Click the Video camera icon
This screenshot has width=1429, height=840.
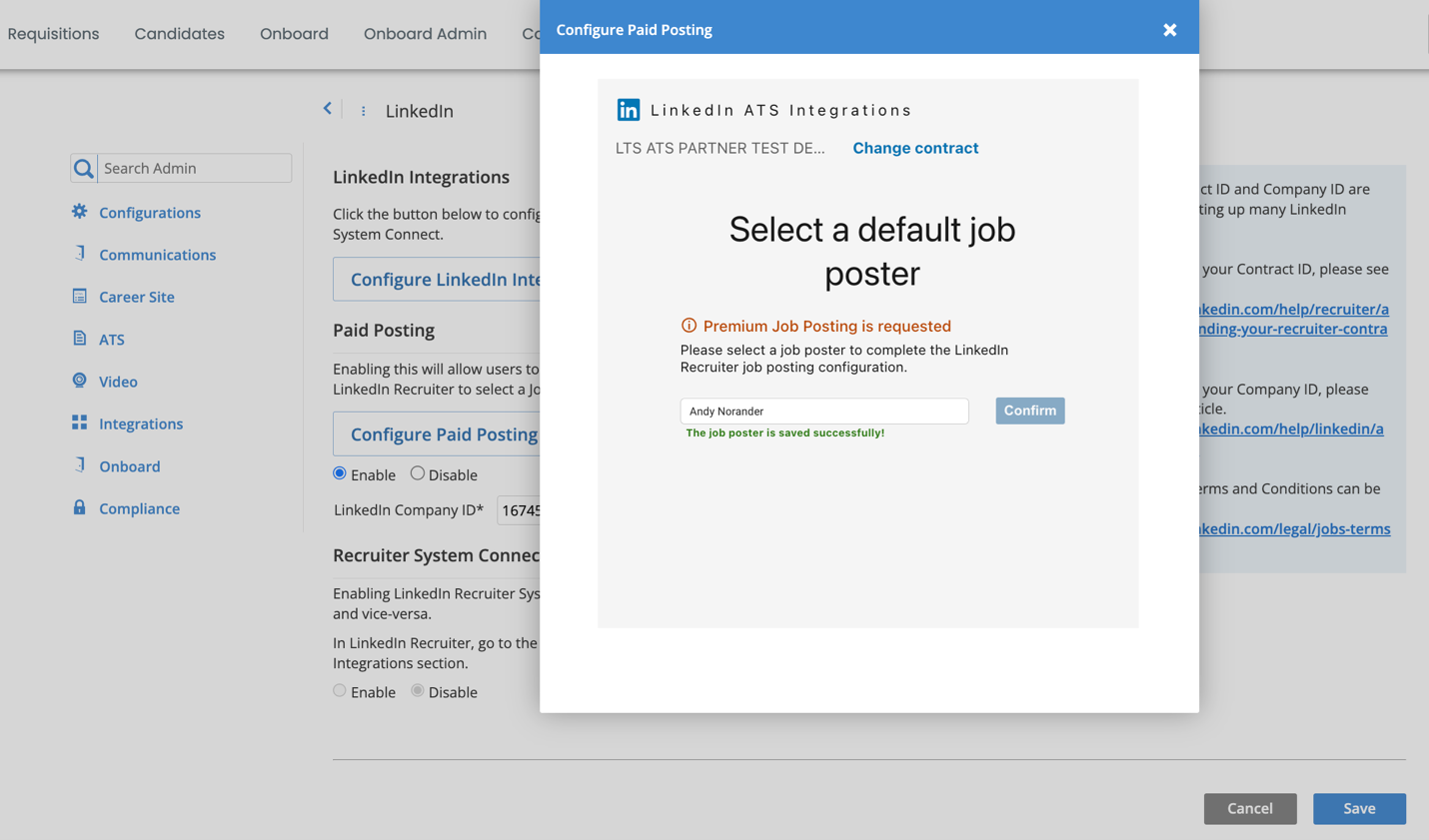[79, 381]
